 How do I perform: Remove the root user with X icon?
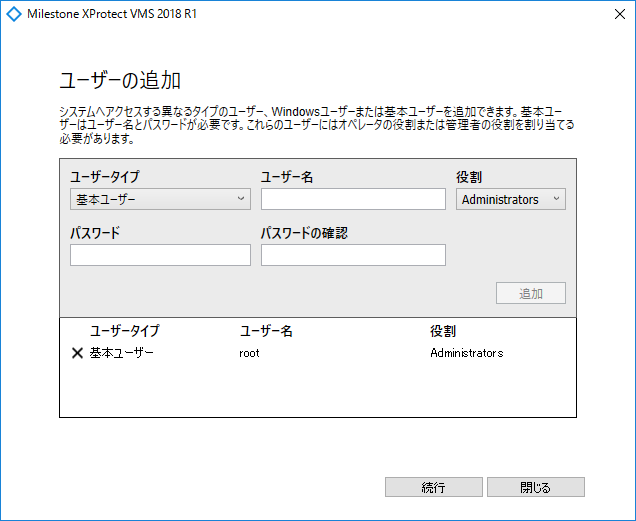point(77,353)
